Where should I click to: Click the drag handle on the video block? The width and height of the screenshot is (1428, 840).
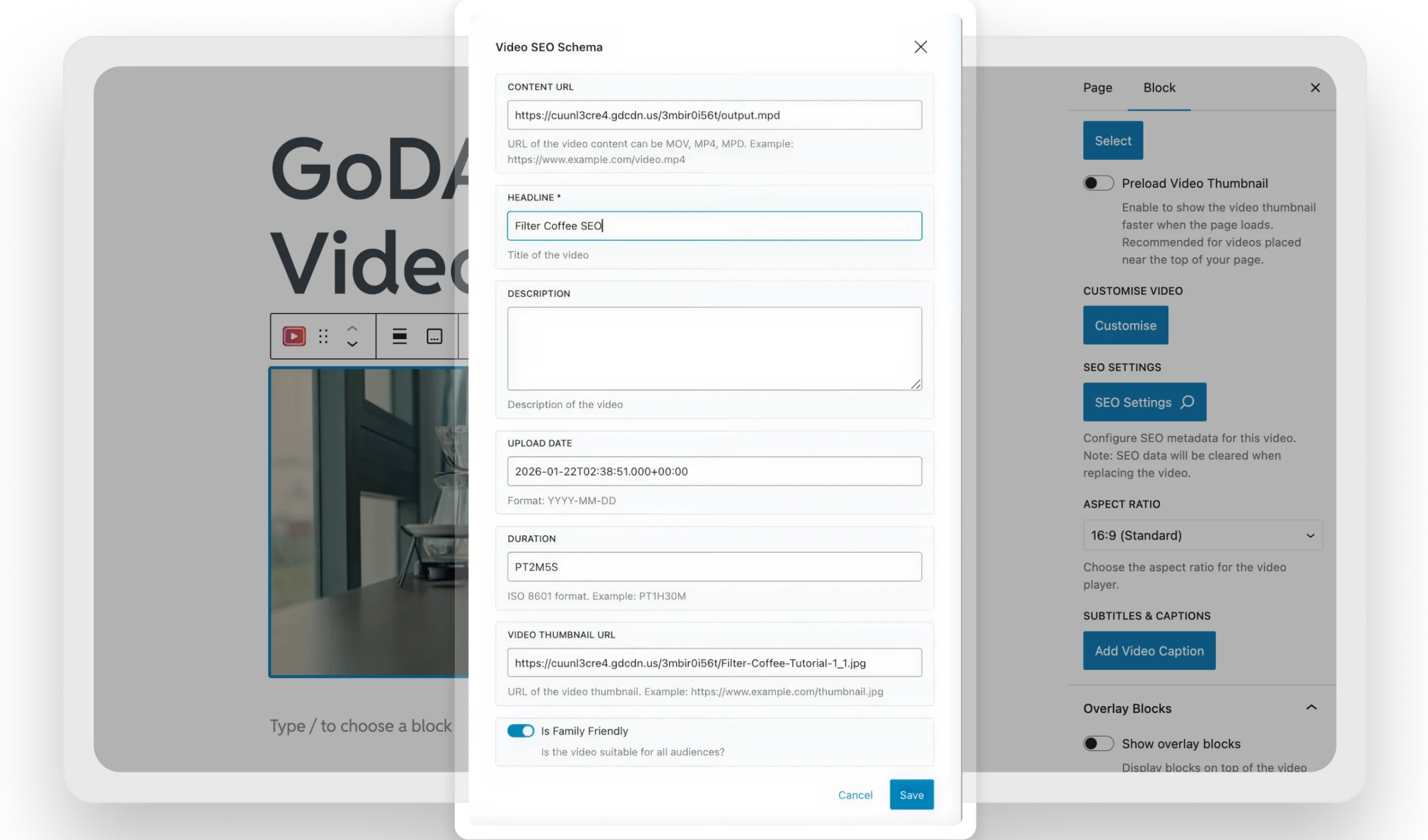(x=323, y=336)
